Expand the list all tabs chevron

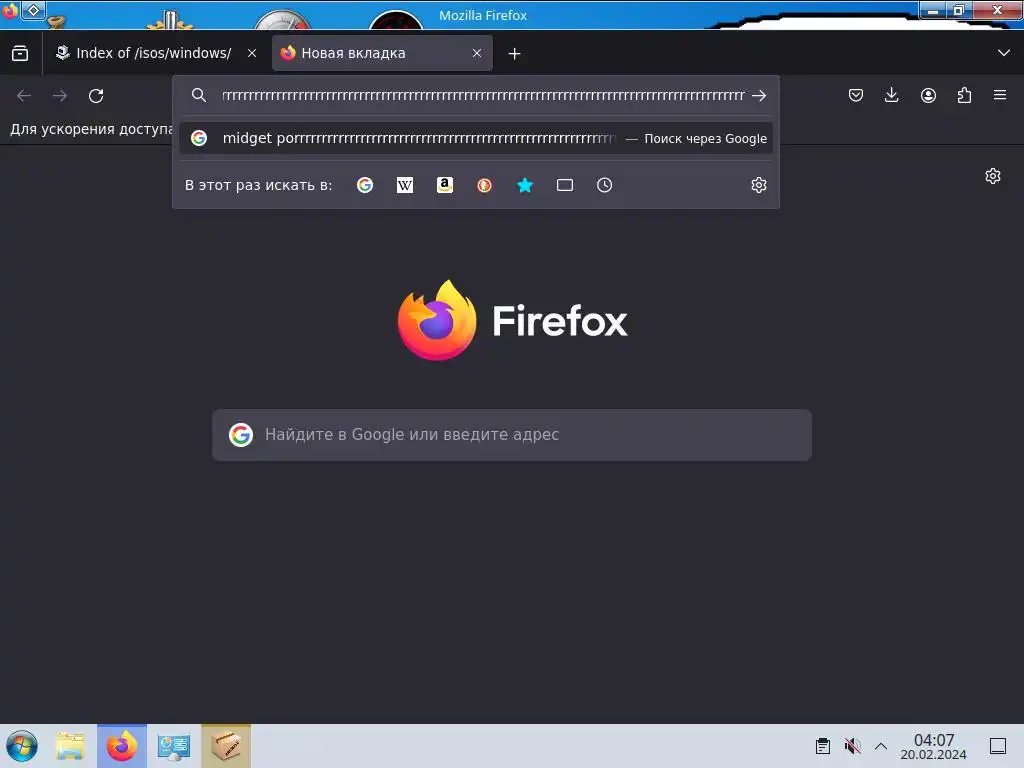1004,53
